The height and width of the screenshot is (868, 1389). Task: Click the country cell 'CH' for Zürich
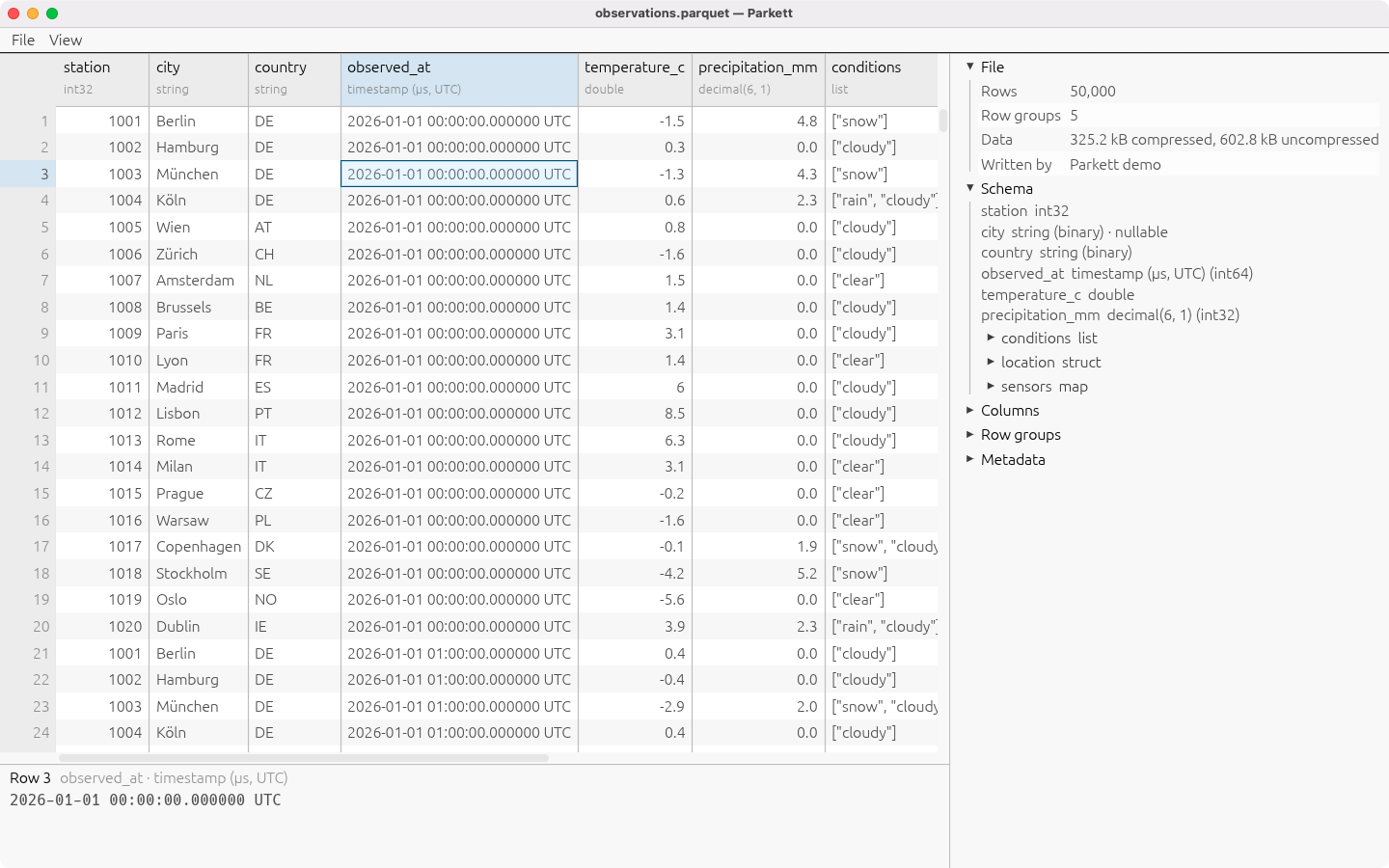294,254
